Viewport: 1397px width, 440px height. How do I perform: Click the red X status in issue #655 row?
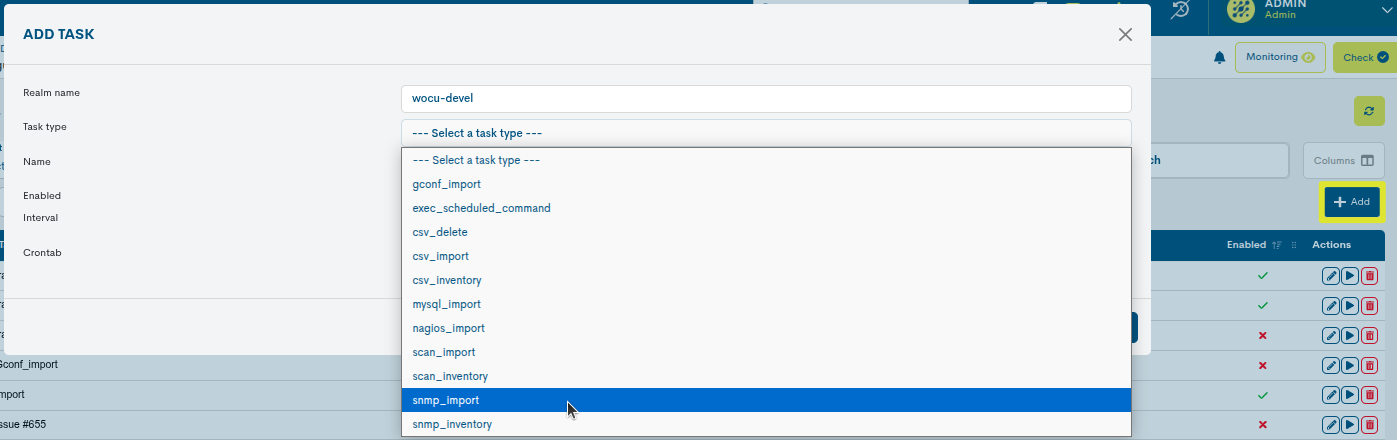pos(1262,425)
